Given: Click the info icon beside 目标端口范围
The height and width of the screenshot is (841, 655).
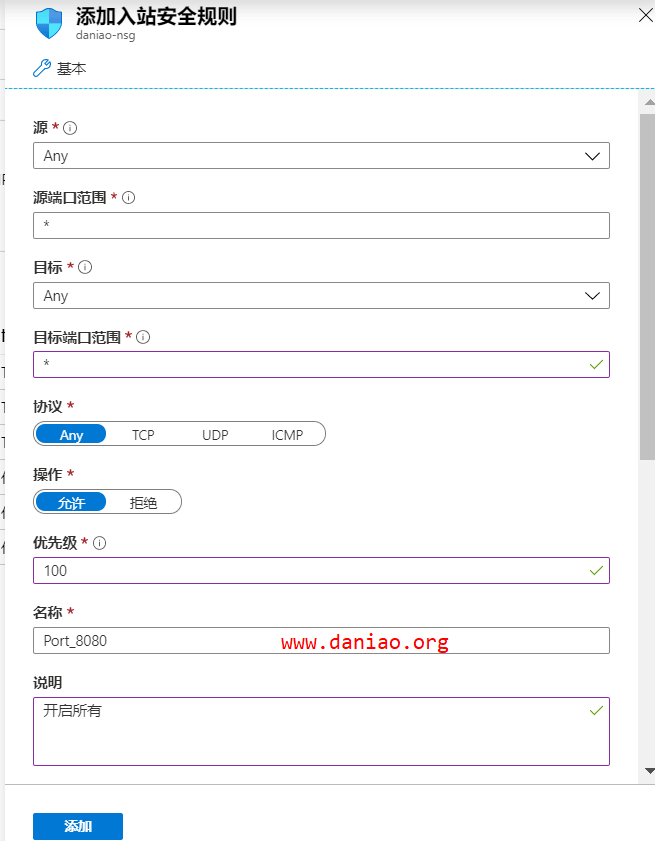Looking at the screenshot, I should tap(143, 338).
